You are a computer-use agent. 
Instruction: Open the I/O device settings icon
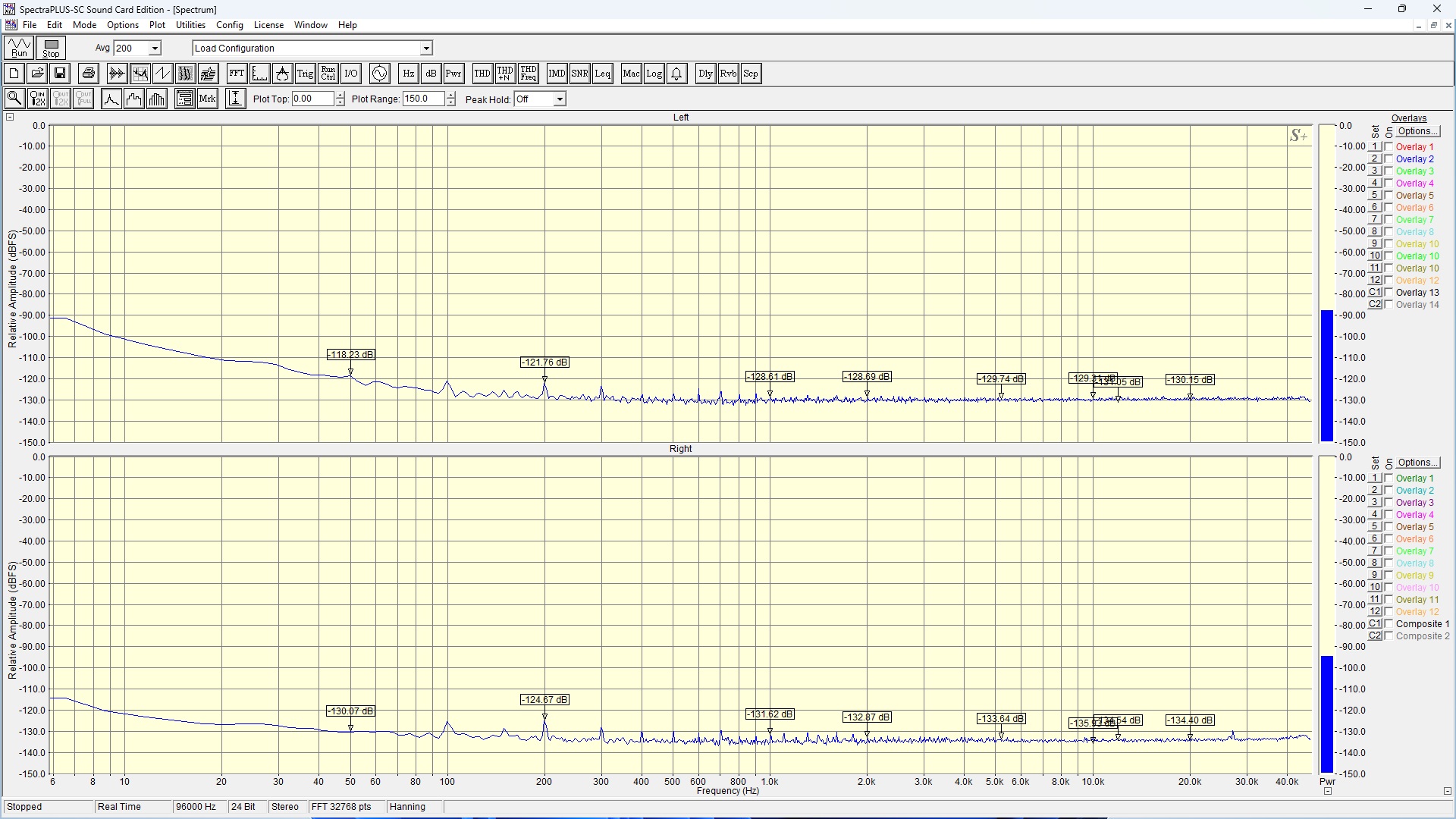(350, 74)
